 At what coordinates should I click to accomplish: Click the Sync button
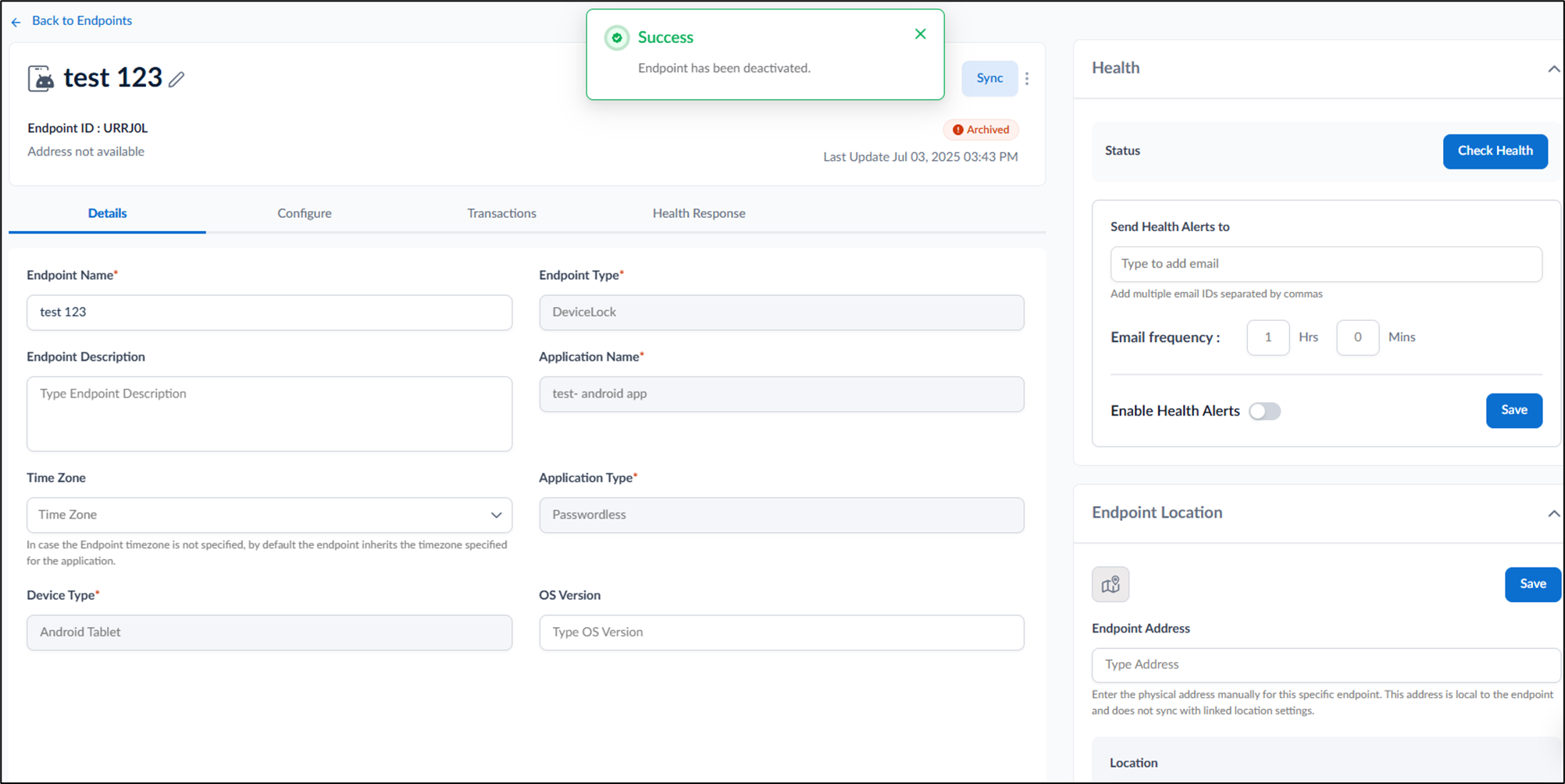point(989,78)
